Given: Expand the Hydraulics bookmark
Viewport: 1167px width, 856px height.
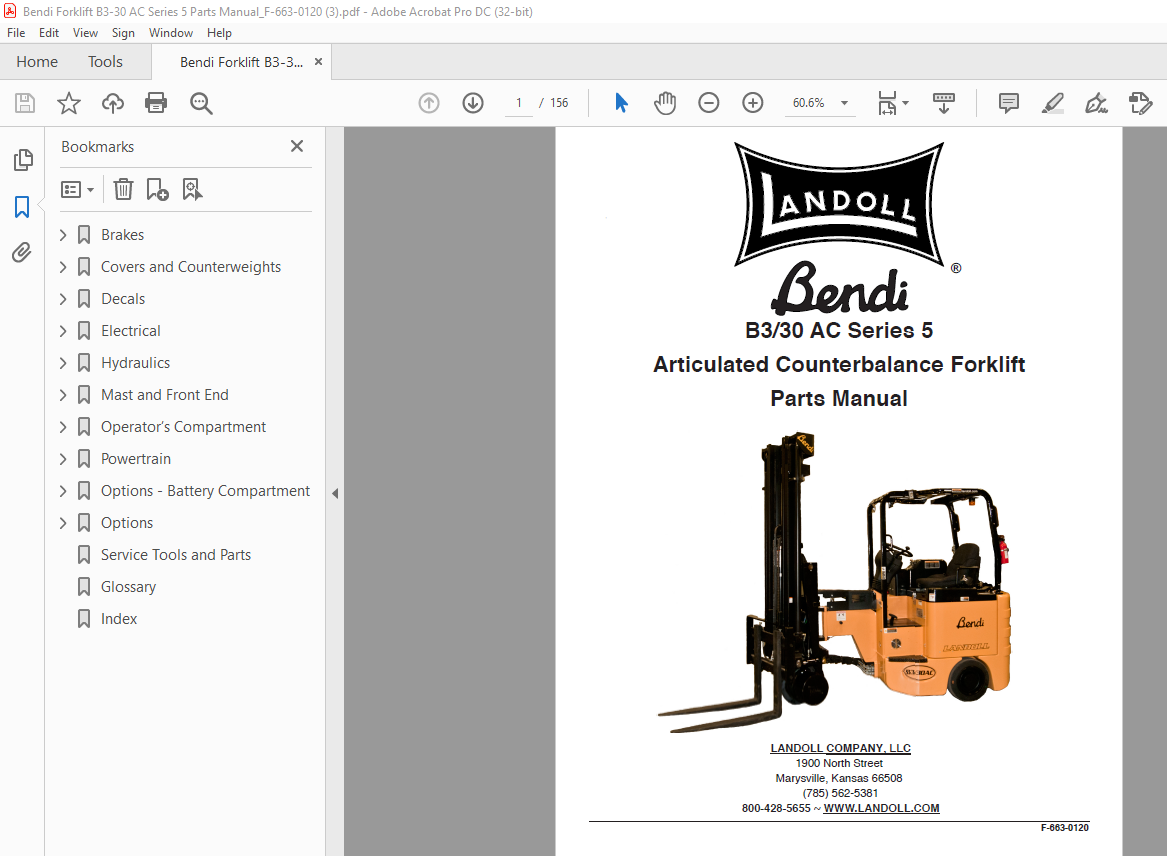Looking at the screenshot, I should tap(63, 363).
